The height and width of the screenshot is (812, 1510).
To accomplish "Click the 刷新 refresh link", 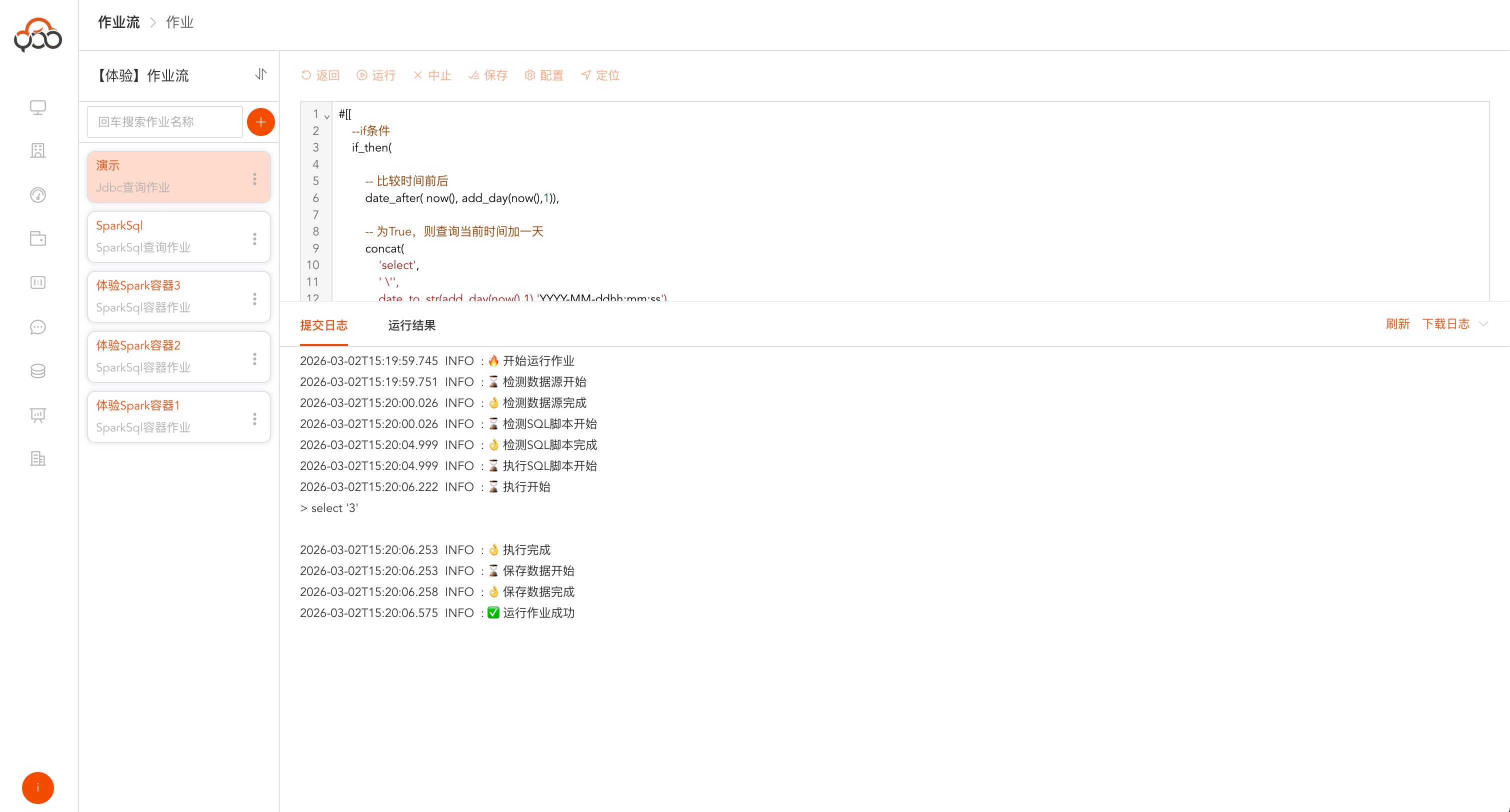I will click(x=1397, y=323).
